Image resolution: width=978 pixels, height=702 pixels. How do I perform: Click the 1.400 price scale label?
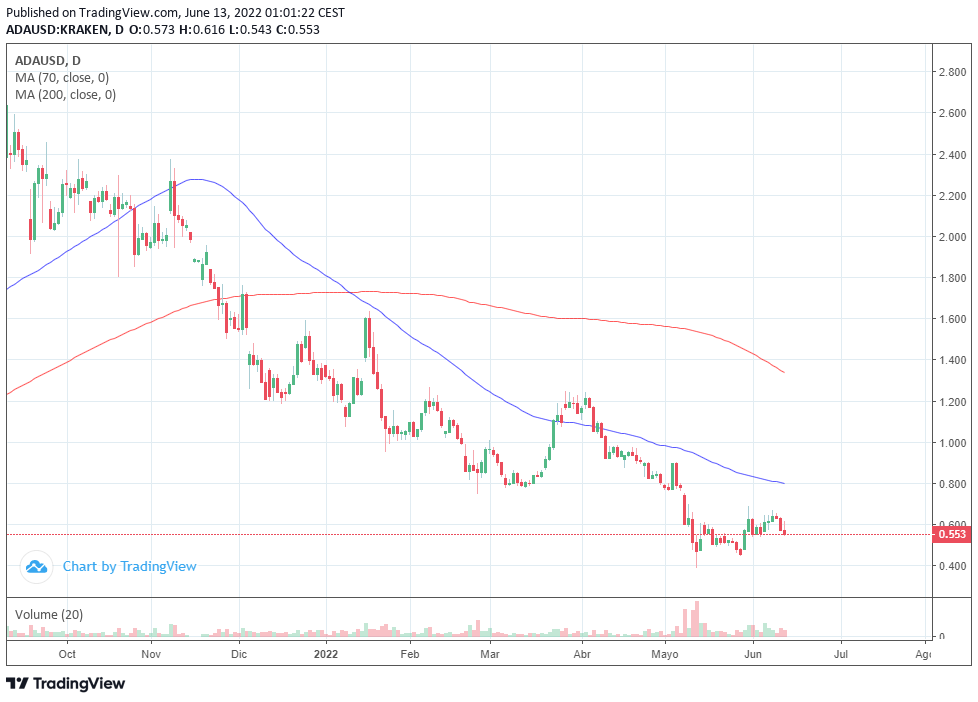952,360
